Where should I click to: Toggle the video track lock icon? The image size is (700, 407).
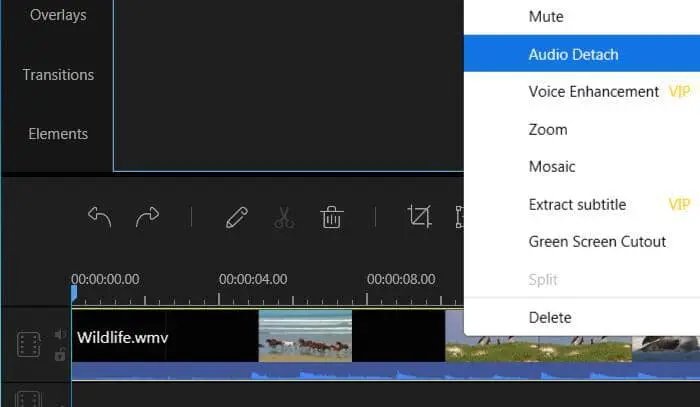coord(60,355)
